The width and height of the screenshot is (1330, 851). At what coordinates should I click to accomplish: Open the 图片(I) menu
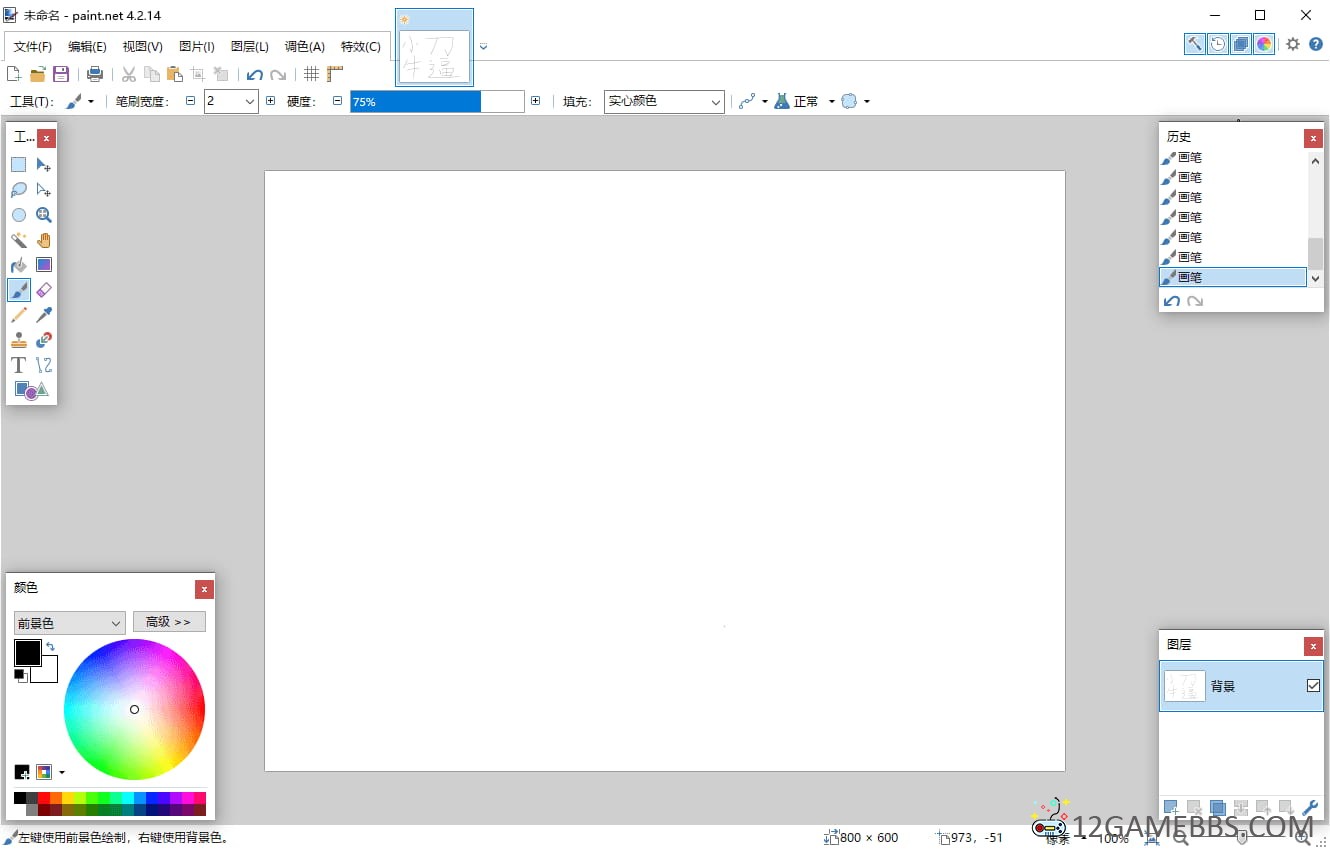(x=197, y=46)
